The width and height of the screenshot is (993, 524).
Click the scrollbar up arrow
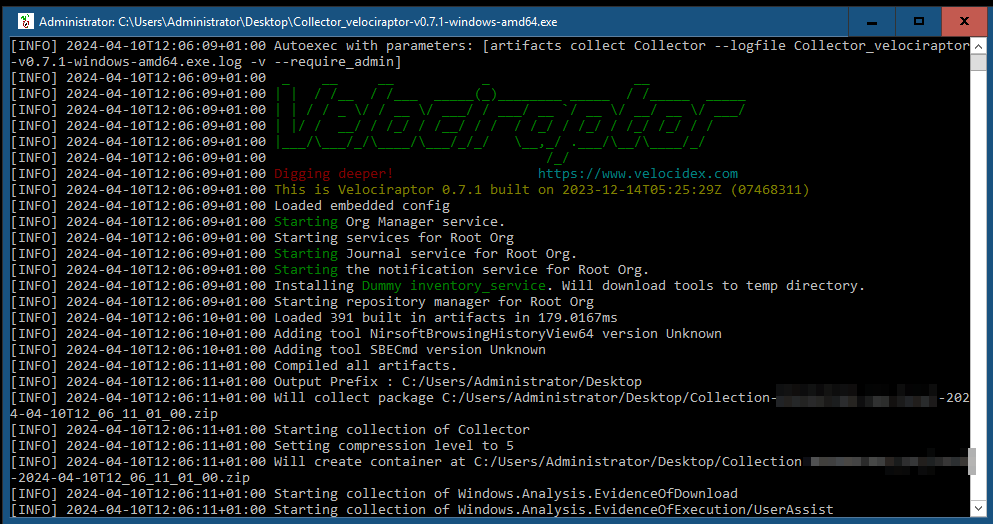(978, 46)
